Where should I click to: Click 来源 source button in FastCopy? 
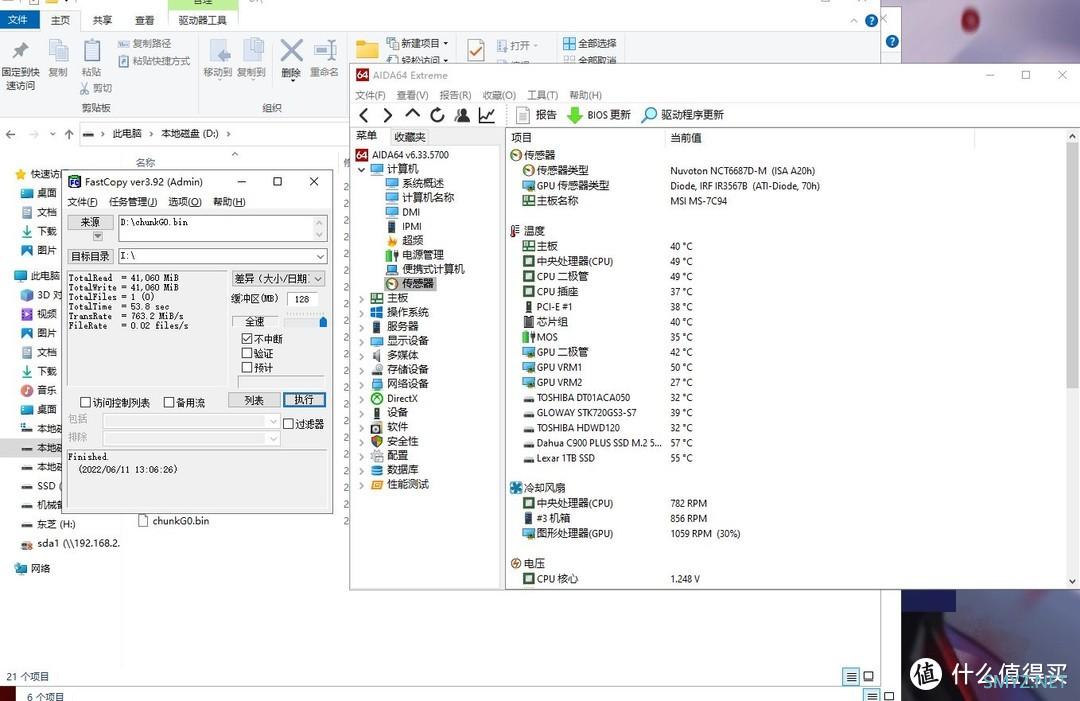(90, 222)
